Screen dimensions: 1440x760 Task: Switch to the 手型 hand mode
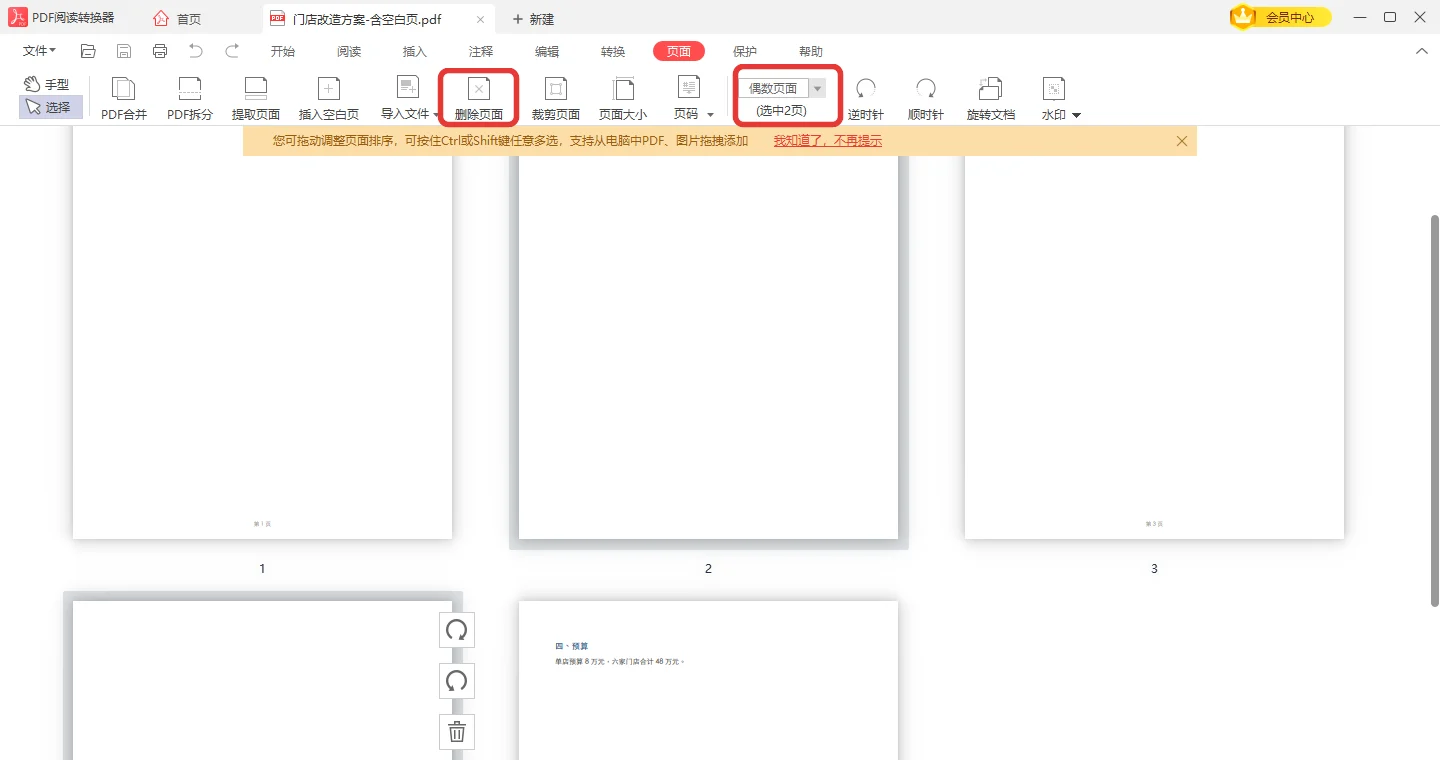pyautogui.click(x=48, y=85)
